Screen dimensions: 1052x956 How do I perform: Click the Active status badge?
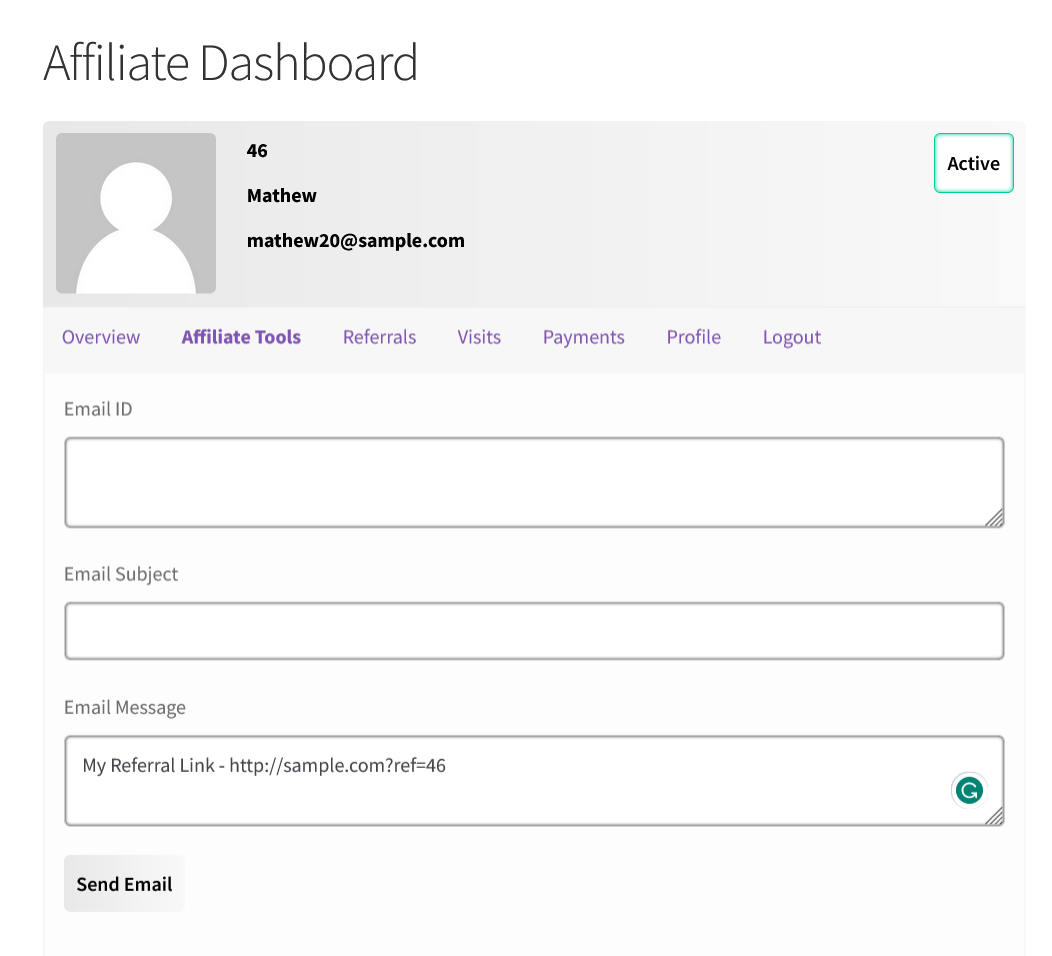[973, 163]
